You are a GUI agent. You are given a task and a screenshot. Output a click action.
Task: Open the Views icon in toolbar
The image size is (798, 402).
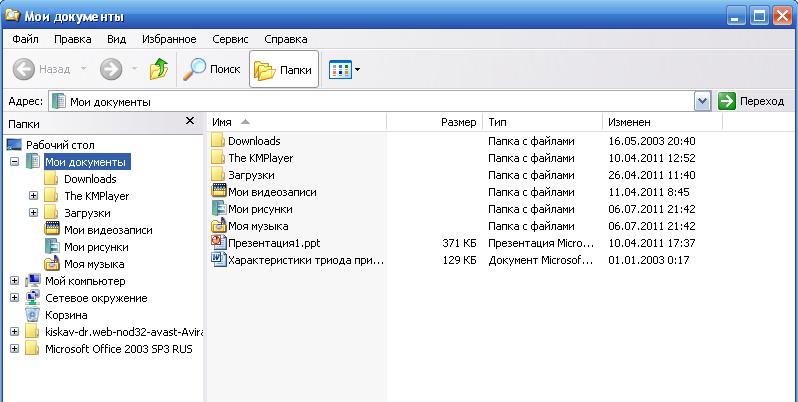[340, 70]
